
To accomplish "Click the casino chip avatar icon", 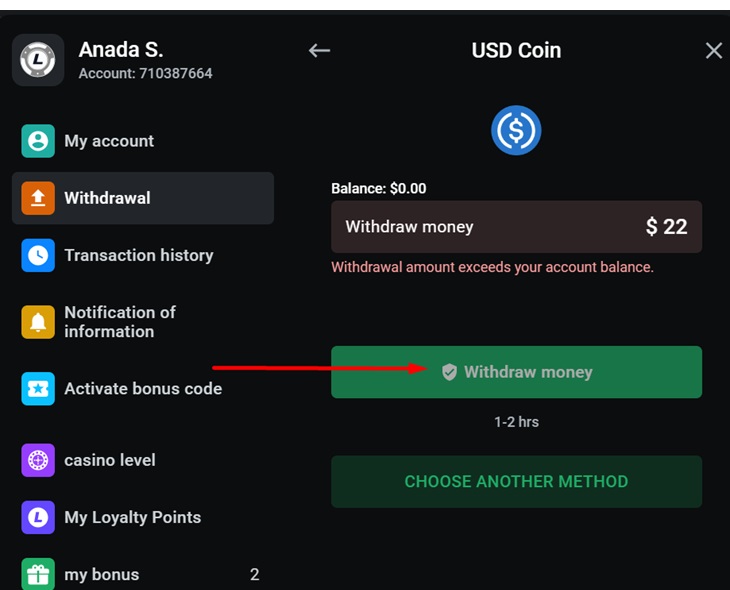I will click(x=38, y=60).
